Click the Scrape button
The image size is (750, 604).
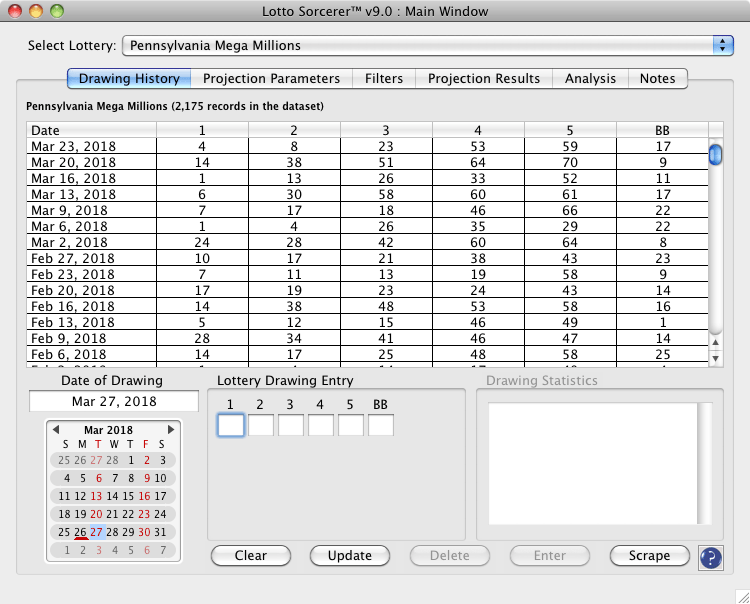click(x=649, y=555)
